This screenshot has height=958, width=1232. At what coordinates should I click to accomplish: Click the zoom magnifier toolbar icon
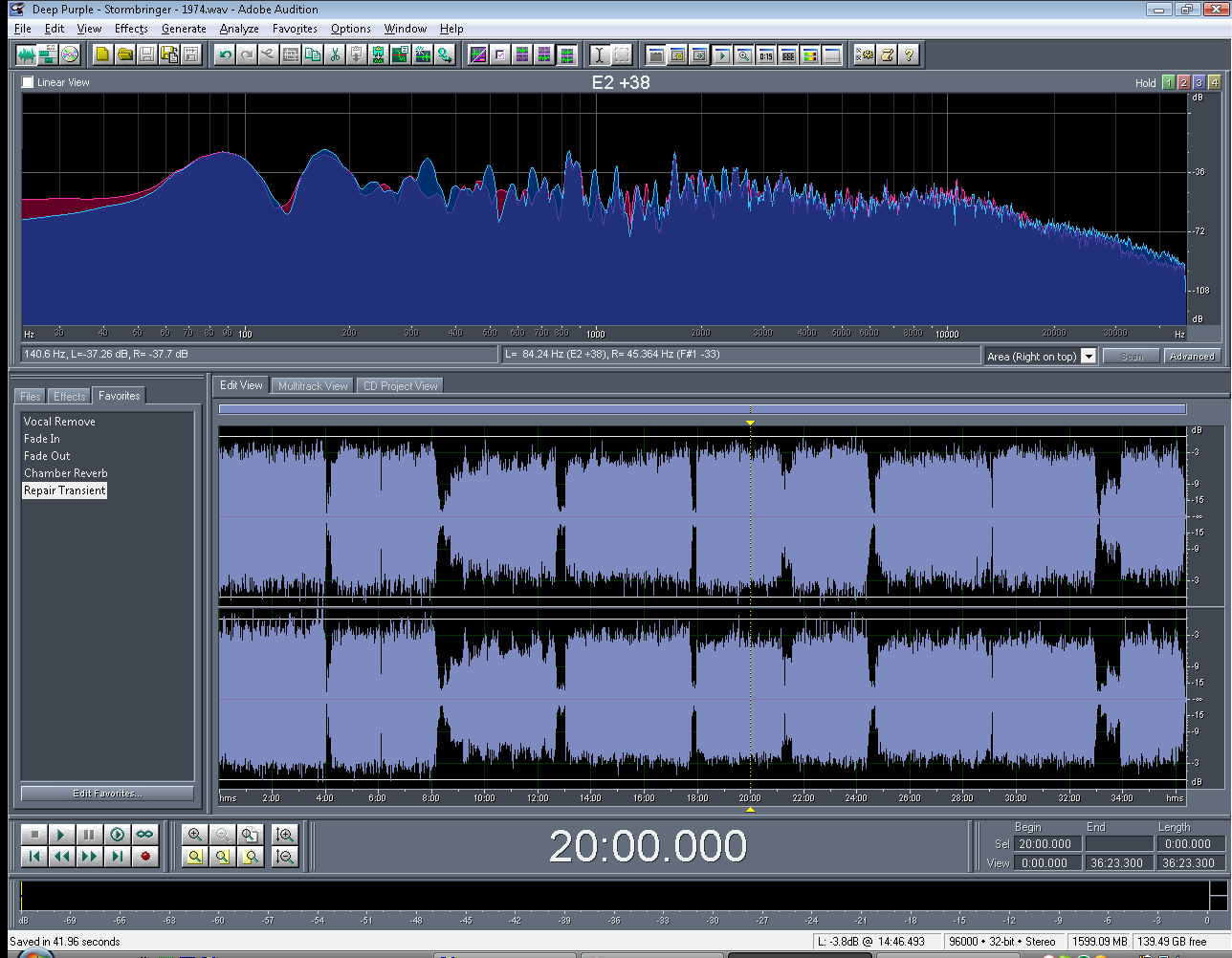(x=743, y=54)
